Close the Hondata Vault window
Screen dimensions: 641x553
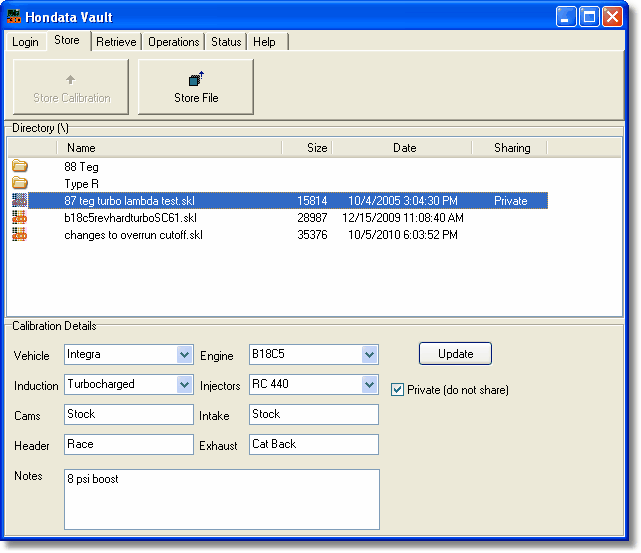click(x=612, y=17)
